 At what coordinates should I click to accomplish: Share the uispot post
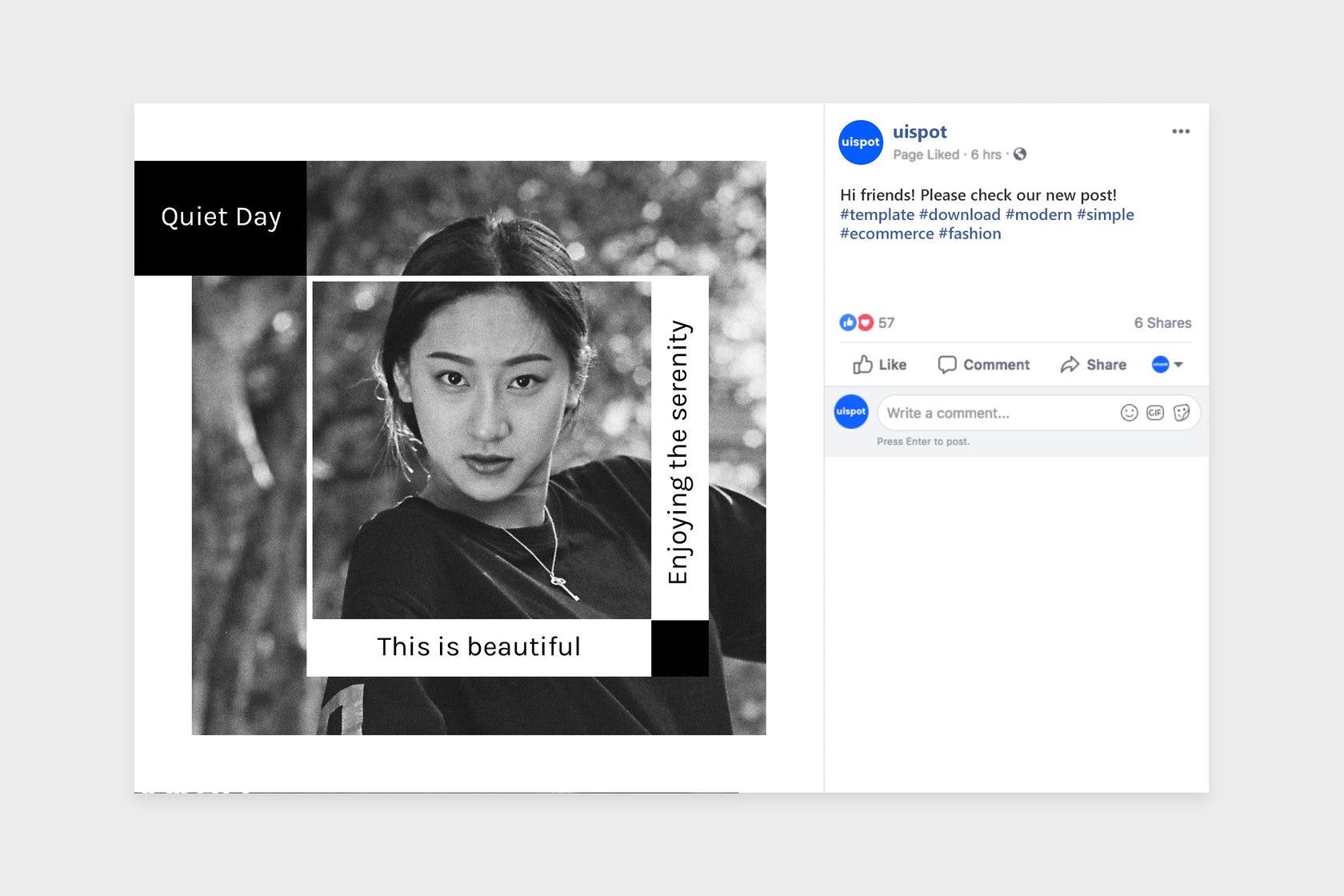(1093, 365)
